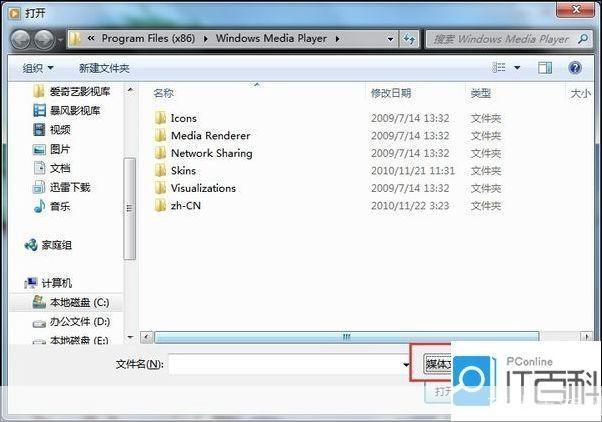Select the zh-CN folder
602x422 pixels.
point(186,206)
